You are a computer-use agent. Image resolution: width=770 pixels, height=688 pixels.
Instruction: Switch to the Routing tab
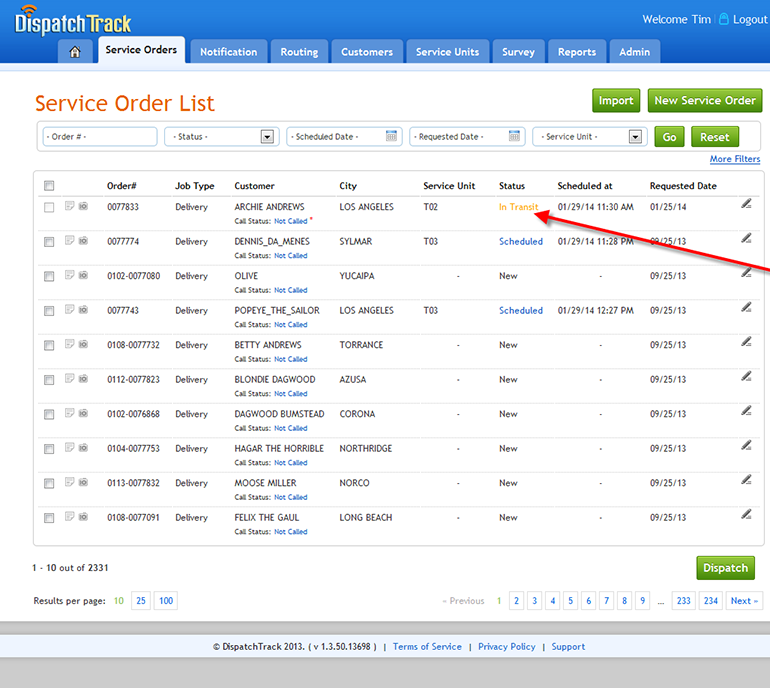(299, 52)
